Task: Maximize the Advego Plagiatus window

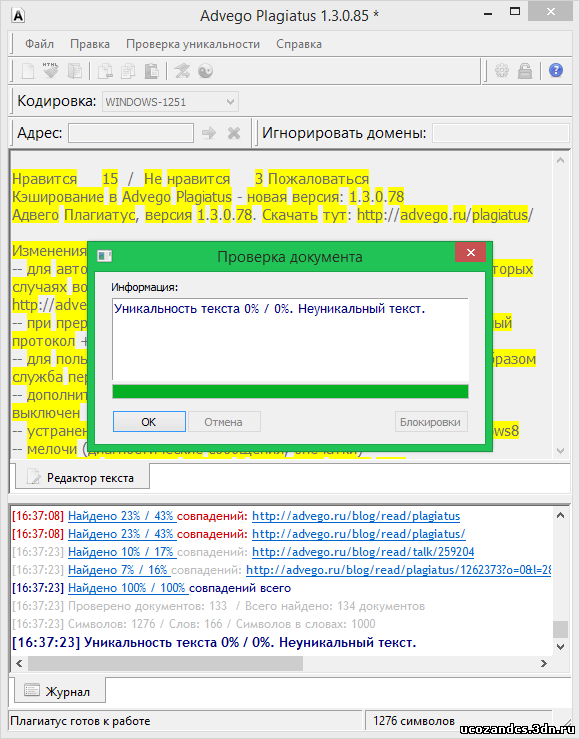Action: (x=515, y=11)
